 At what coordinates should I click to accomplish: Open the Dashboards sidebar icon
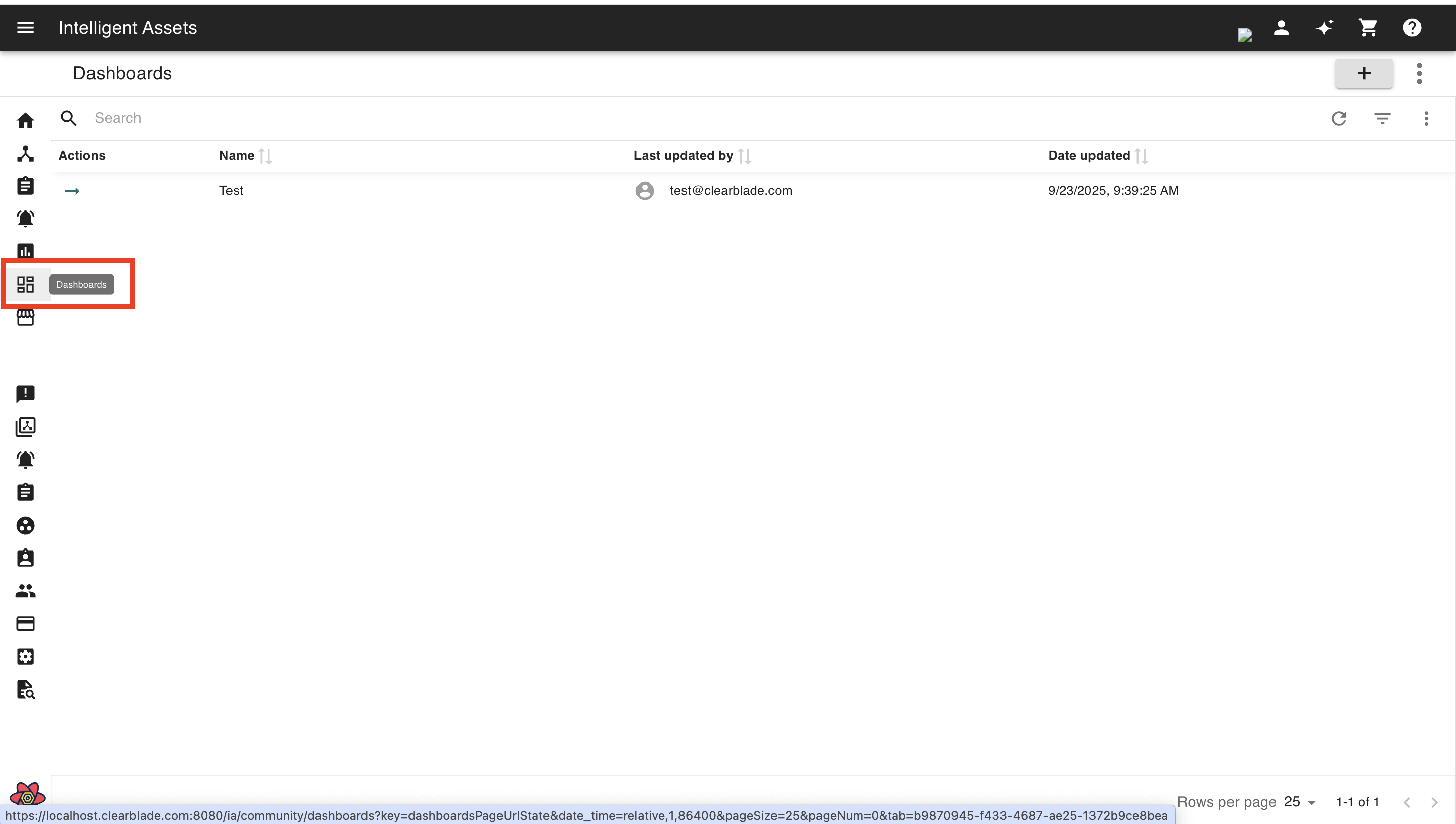coord(25,284)
